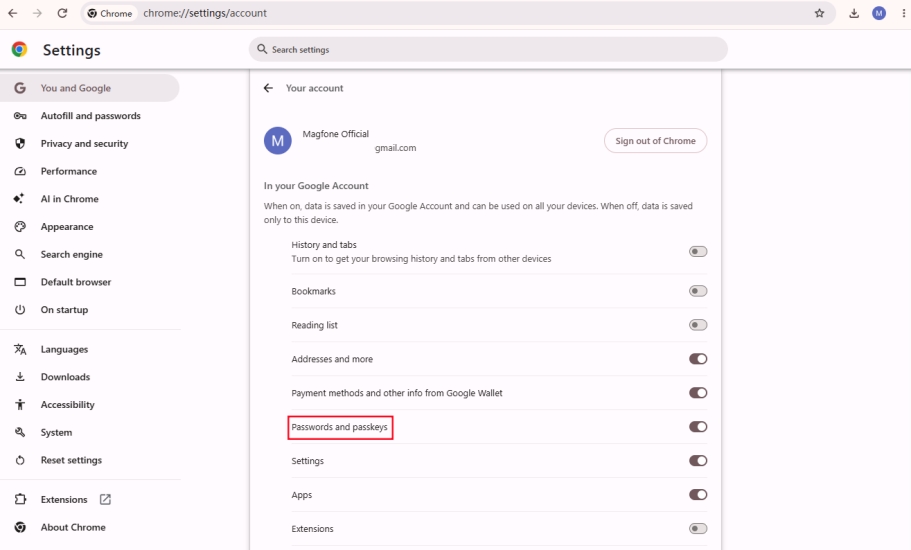
Task: Click the In your Google Account heading
Action: (316, 186)
